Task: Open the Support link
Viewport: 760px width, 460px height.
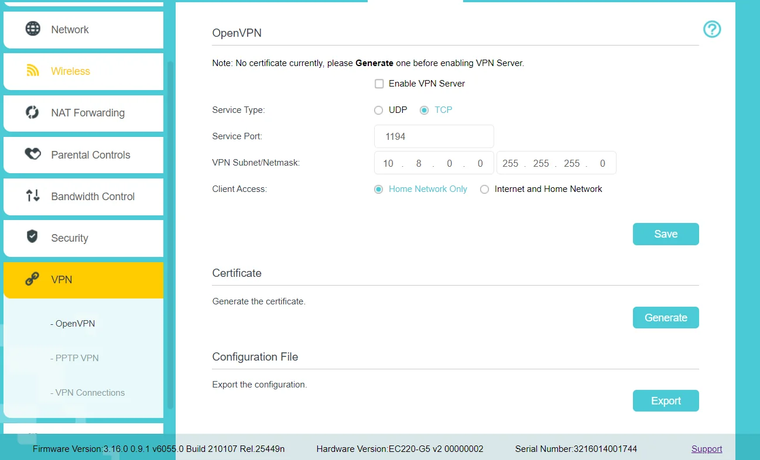Action: point(706,449)
